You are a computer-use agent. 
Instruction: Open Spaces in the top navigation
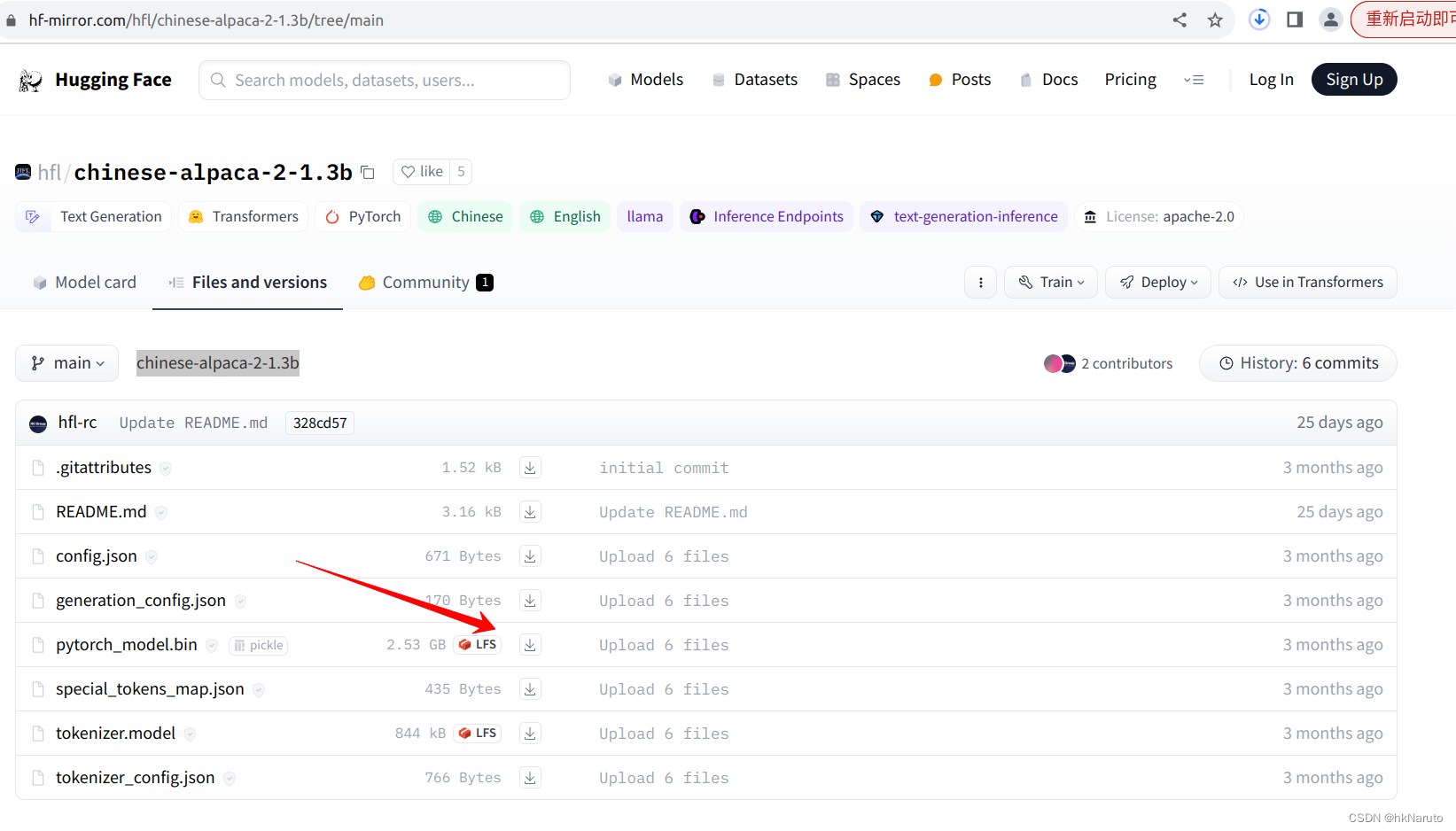(863, 80)
